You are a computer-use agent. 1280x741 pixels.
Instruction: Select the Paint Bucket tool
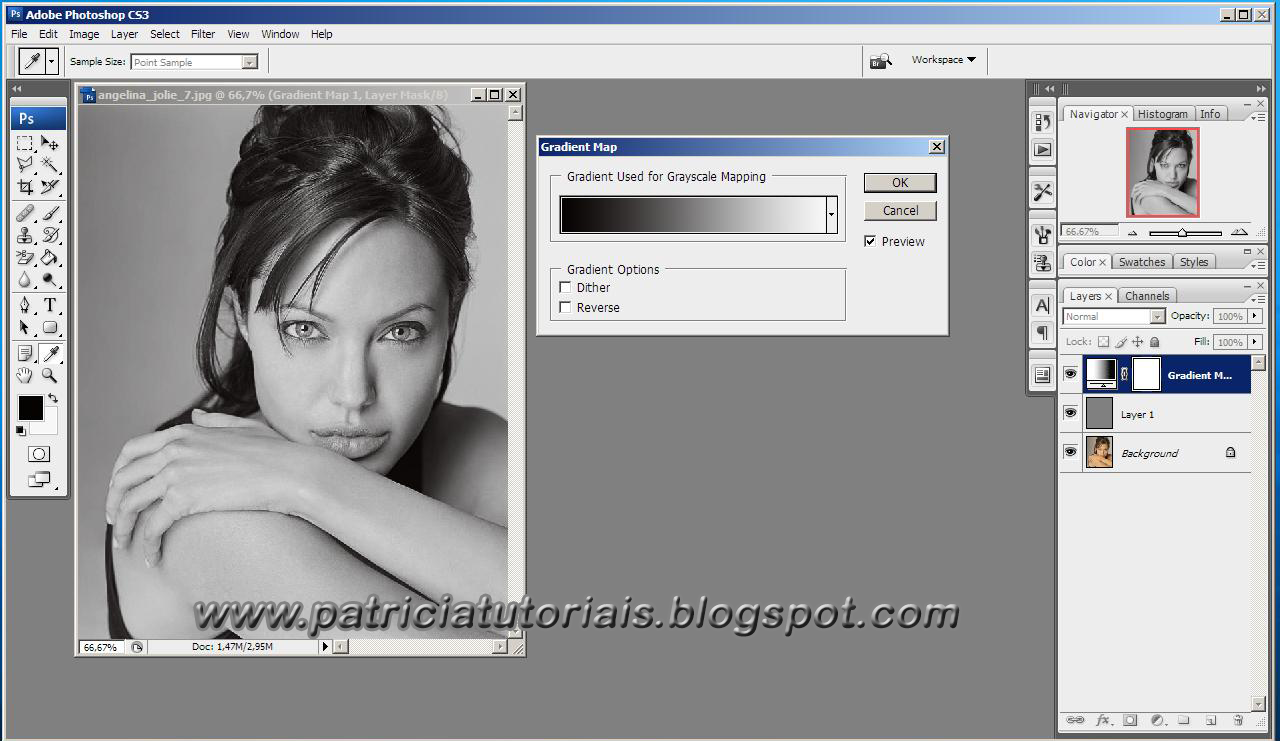coord(49,257)
